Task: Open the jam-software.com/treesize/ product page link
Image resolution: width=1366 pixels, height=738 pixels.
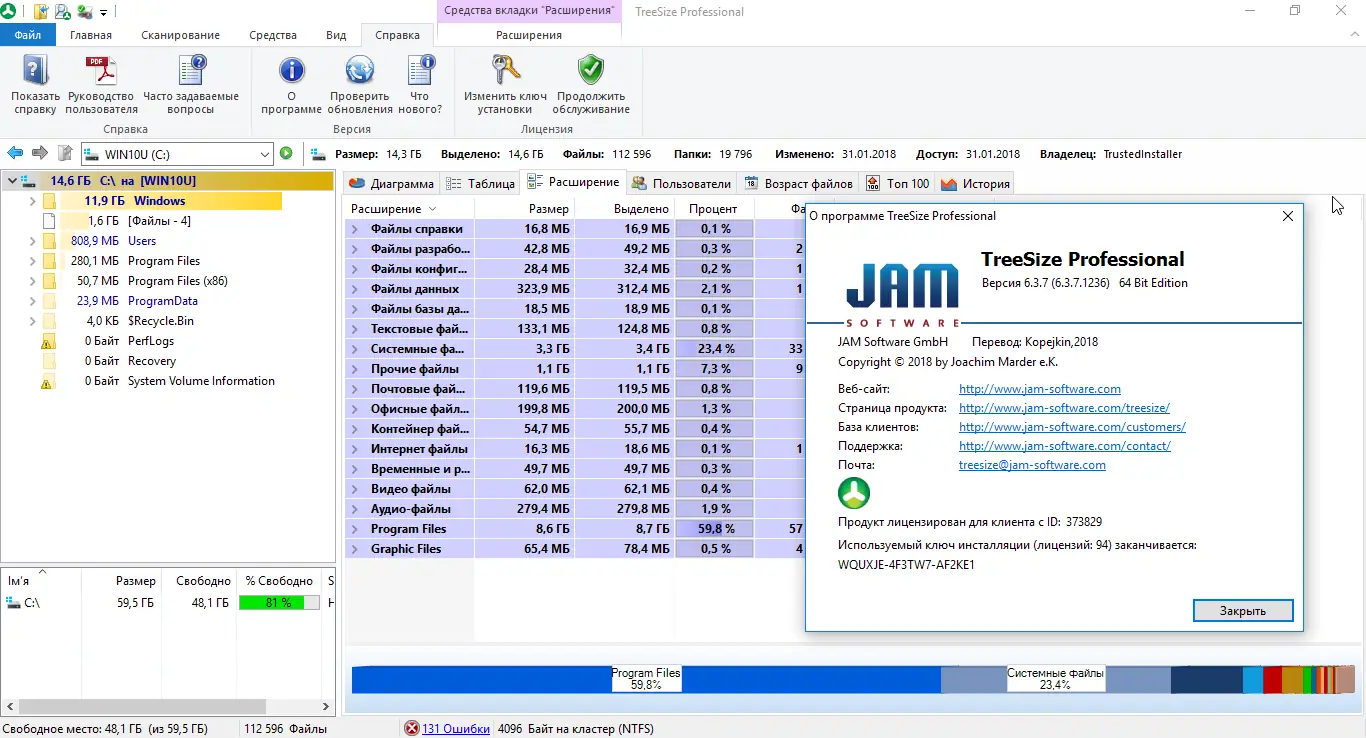Action: point(1064,408)
